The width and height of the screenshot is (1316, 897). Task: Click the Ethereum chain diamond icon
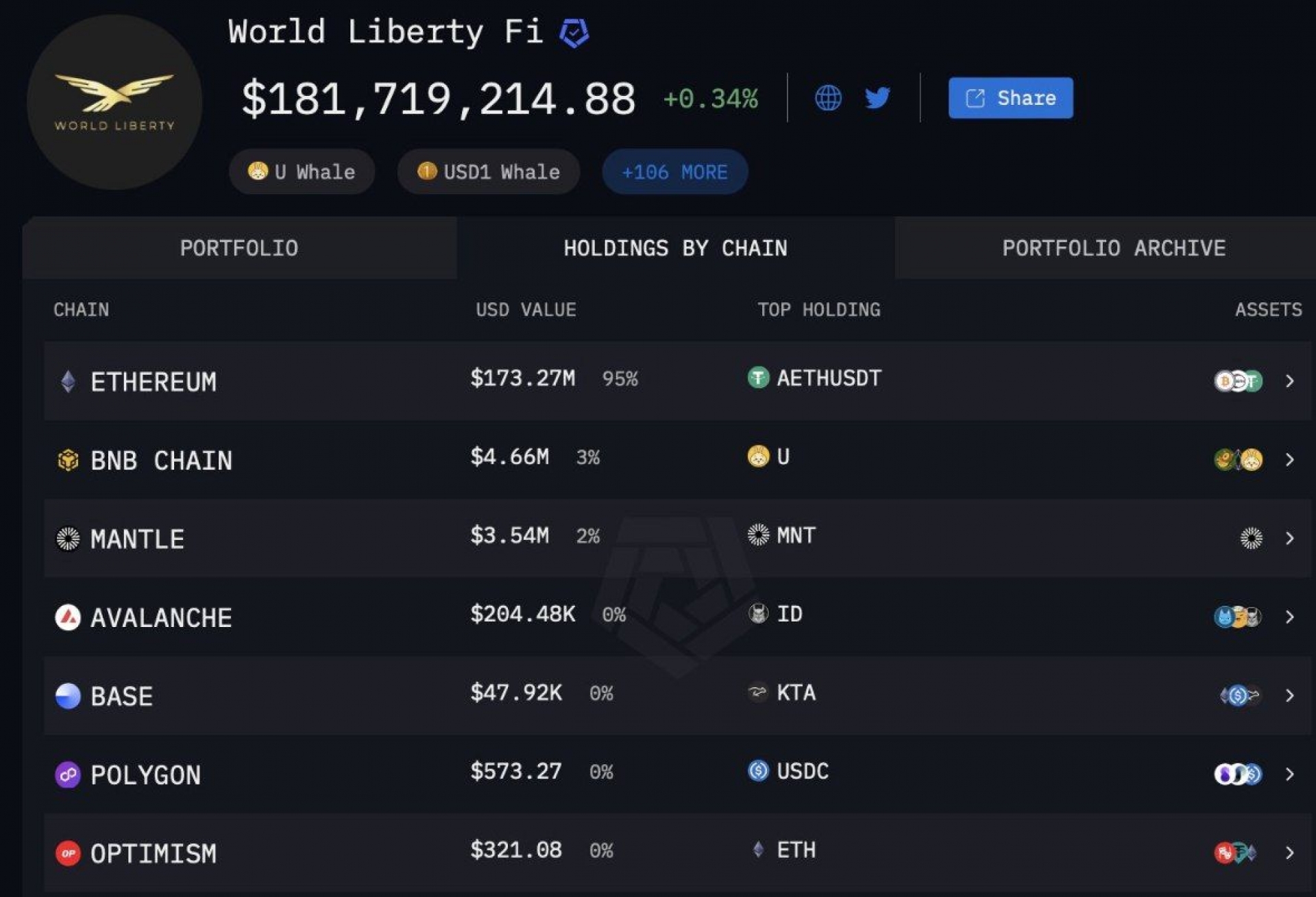click(x=68, y=381)
